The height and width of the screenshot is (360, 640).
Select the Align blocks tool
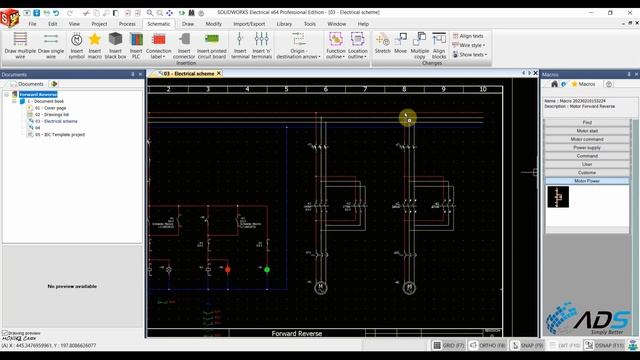[439, 45]
